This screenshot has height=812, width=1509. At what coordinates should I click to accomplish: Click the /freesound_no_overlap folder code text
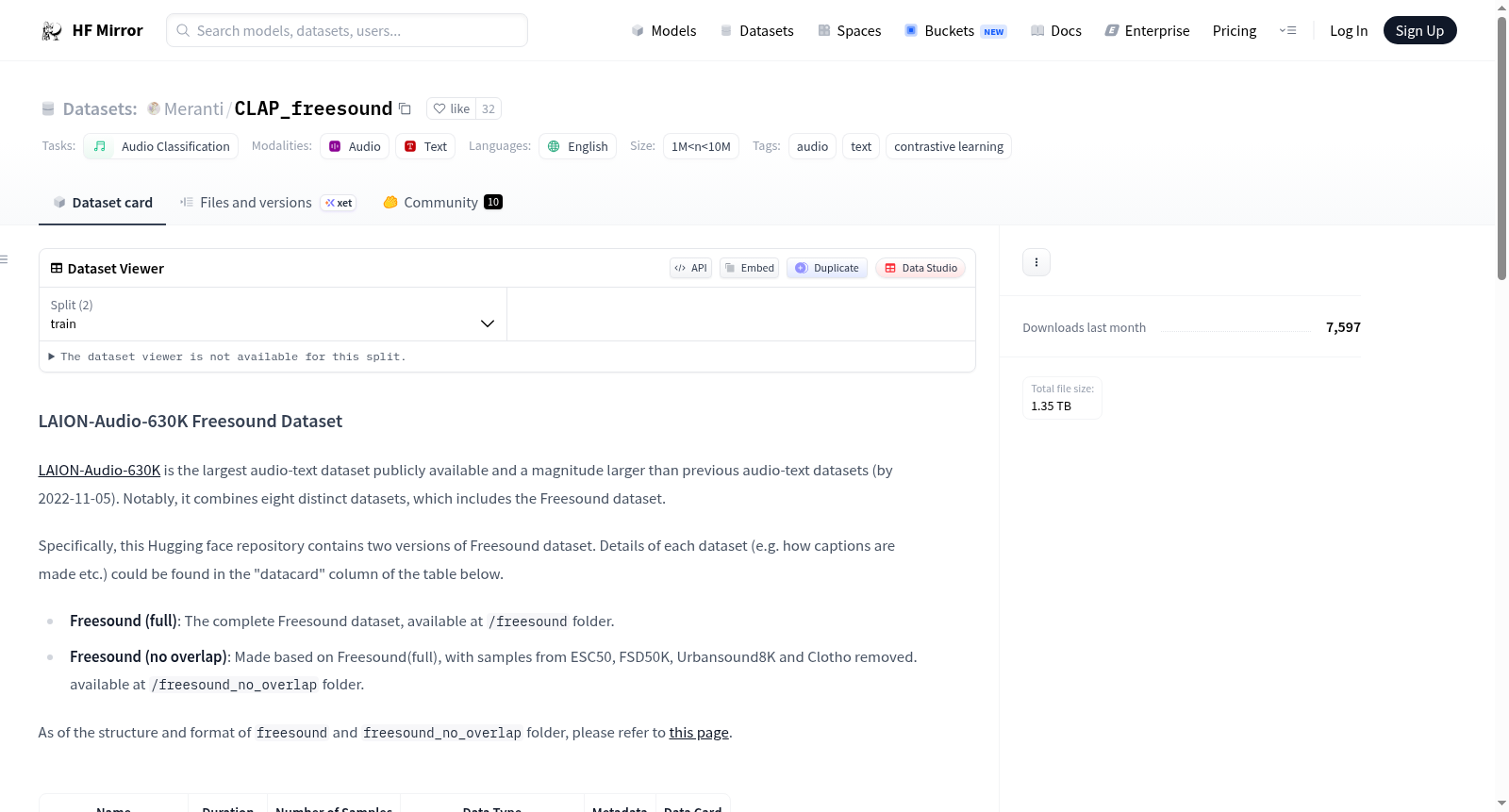point(234,685)
